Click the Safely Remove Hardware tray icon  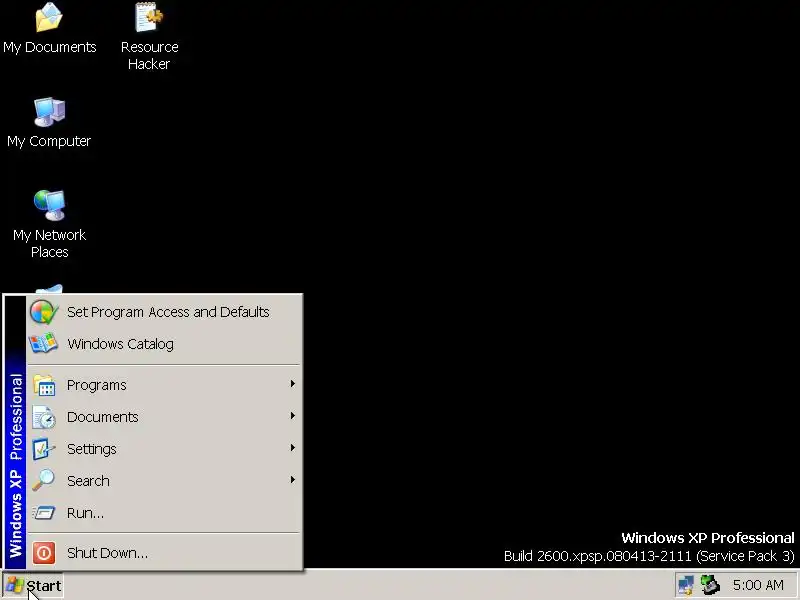[x=710, y=585]
